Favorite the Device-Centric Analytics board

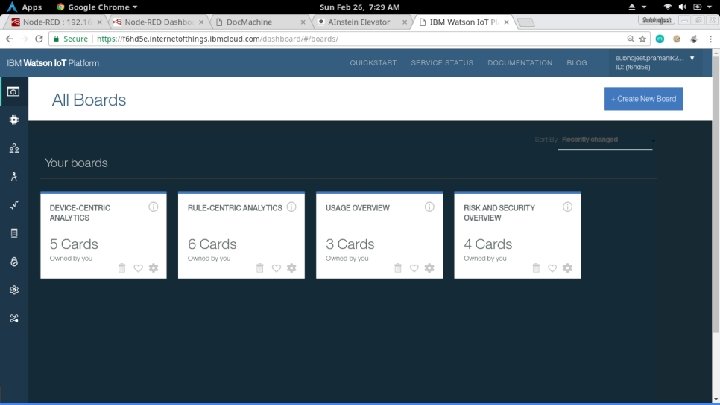(x=138, y=268)
